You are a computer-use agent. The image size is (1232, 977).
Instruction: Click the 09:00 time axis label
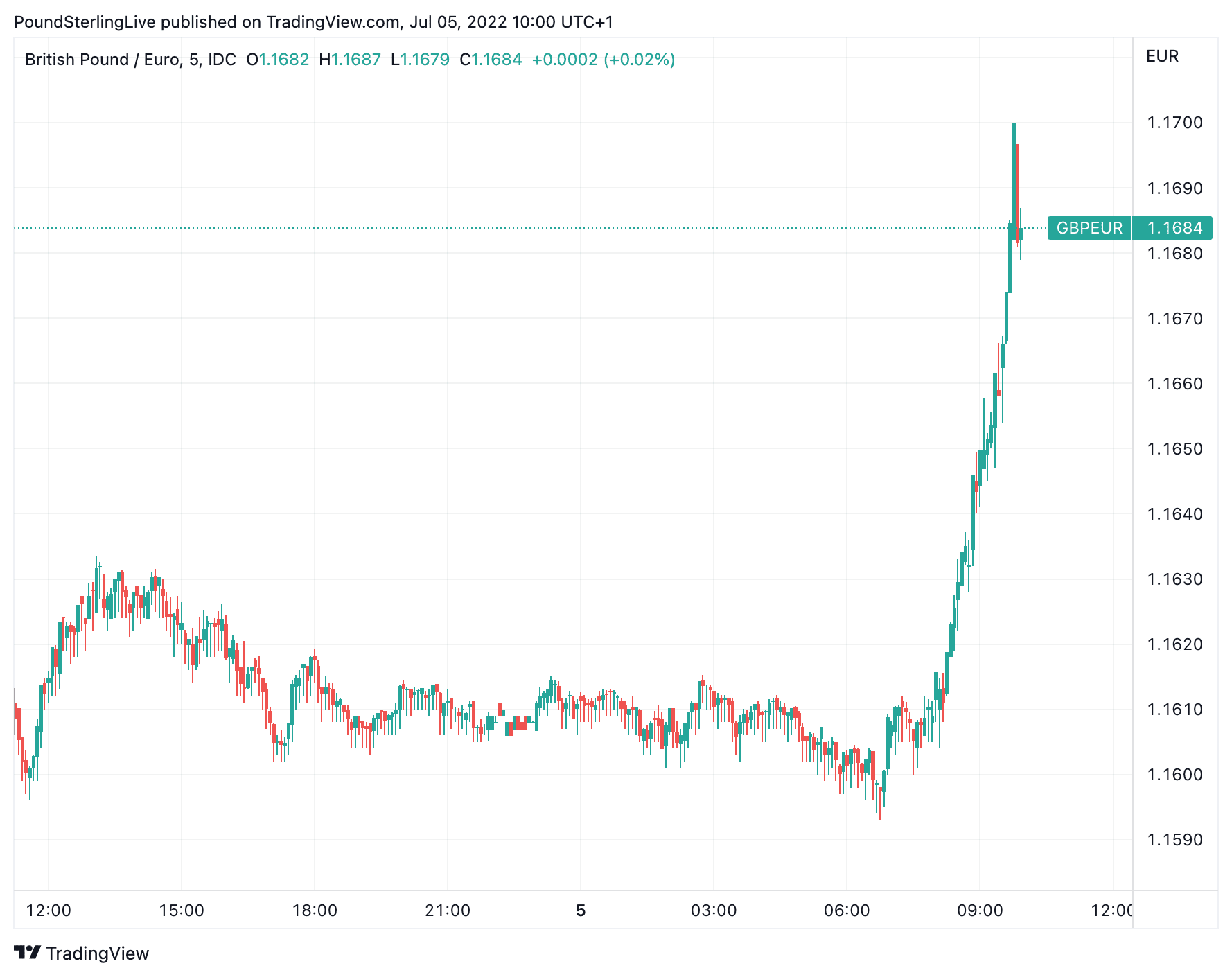pyautogui.click(x=980, y=910)
